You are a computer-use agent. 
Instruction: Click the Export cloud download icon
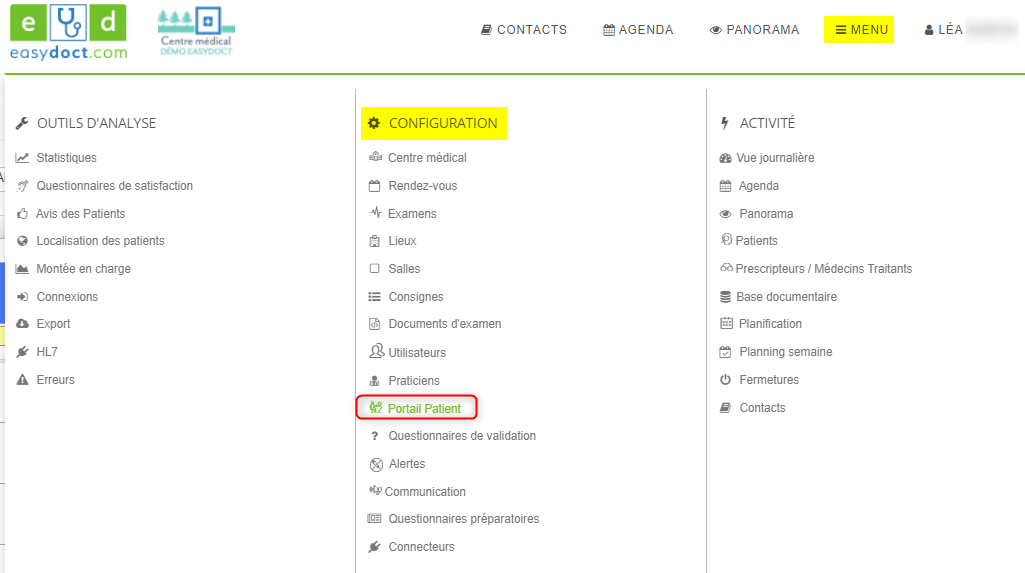pyautogui.click(x=22, y=324)
